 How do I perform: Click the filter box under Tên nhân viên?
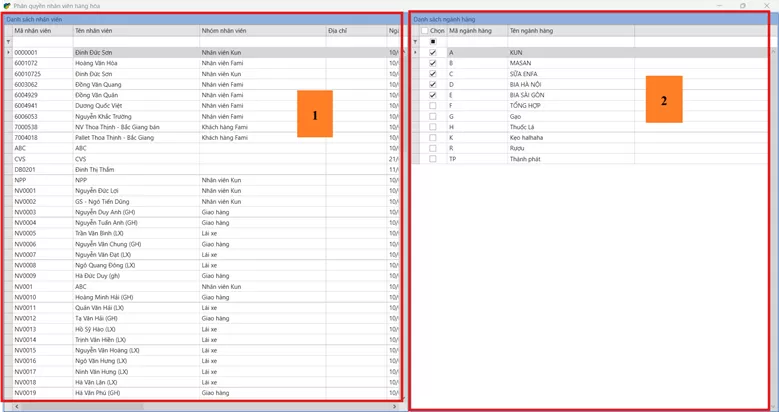click(136, 42)
